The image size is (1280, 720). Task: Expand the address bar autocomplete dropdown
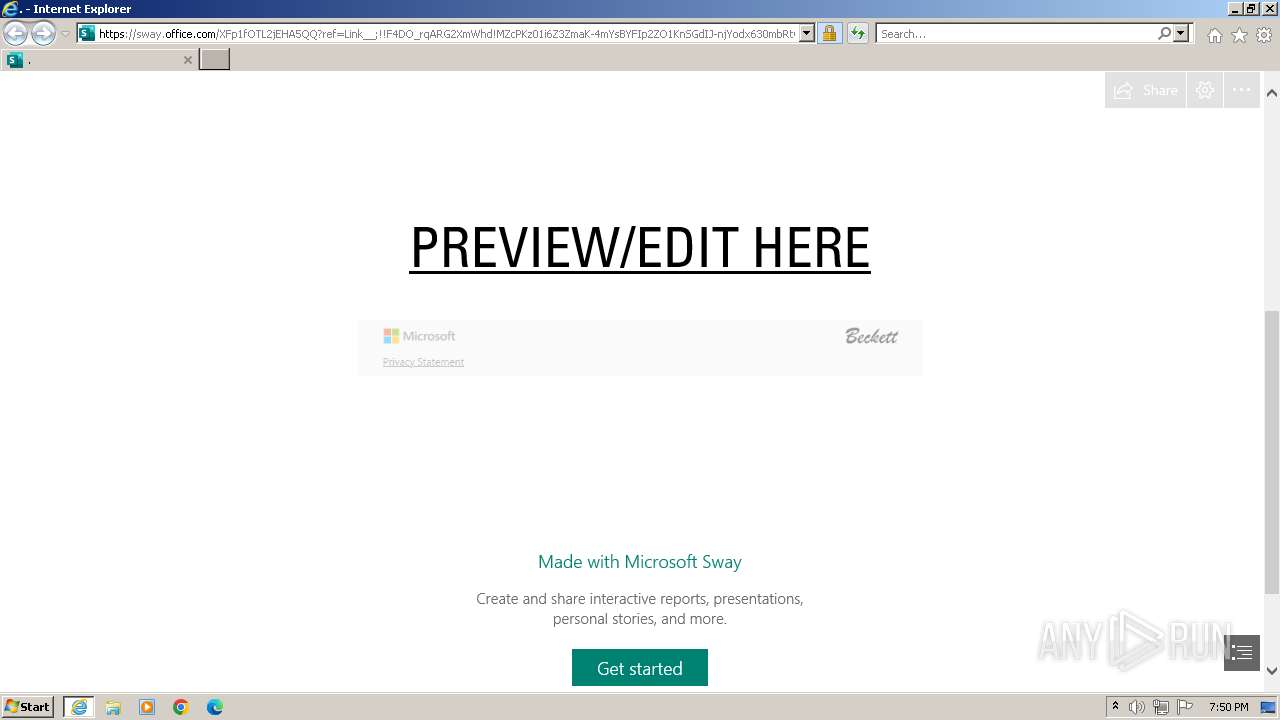click(x=807, y=34)
